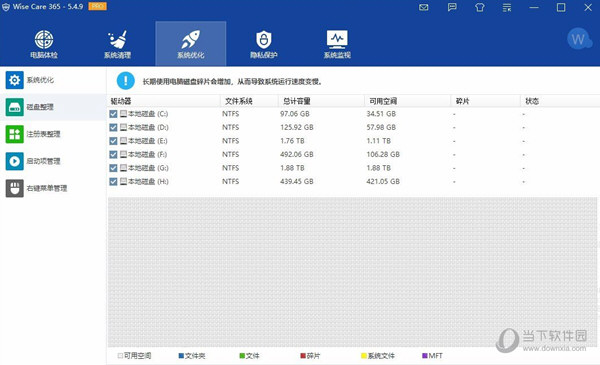The image size is (600, 365).
Task: Open the 系统清理 system cleaner tab
Action: (x=117, y=44)
